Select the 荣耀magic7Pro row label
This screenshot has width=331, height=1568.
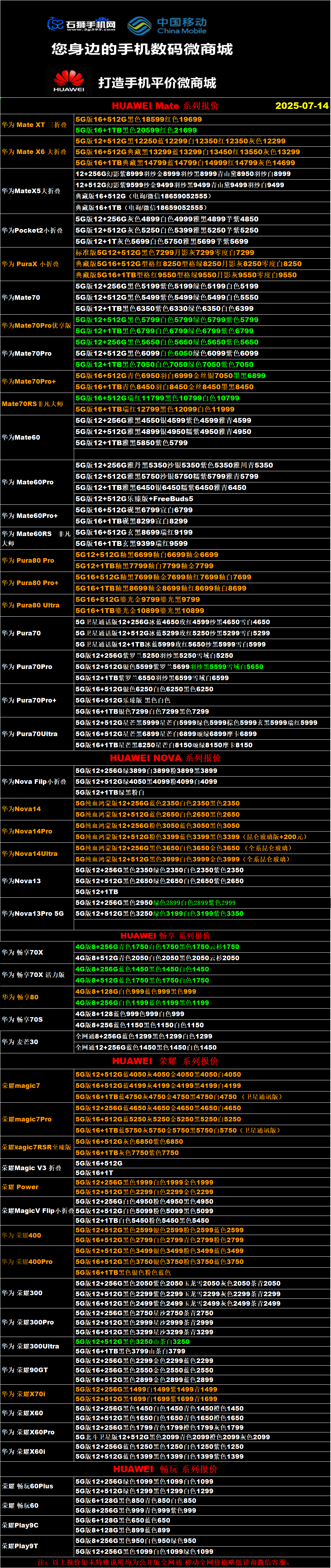click(x=27, y=1119)
